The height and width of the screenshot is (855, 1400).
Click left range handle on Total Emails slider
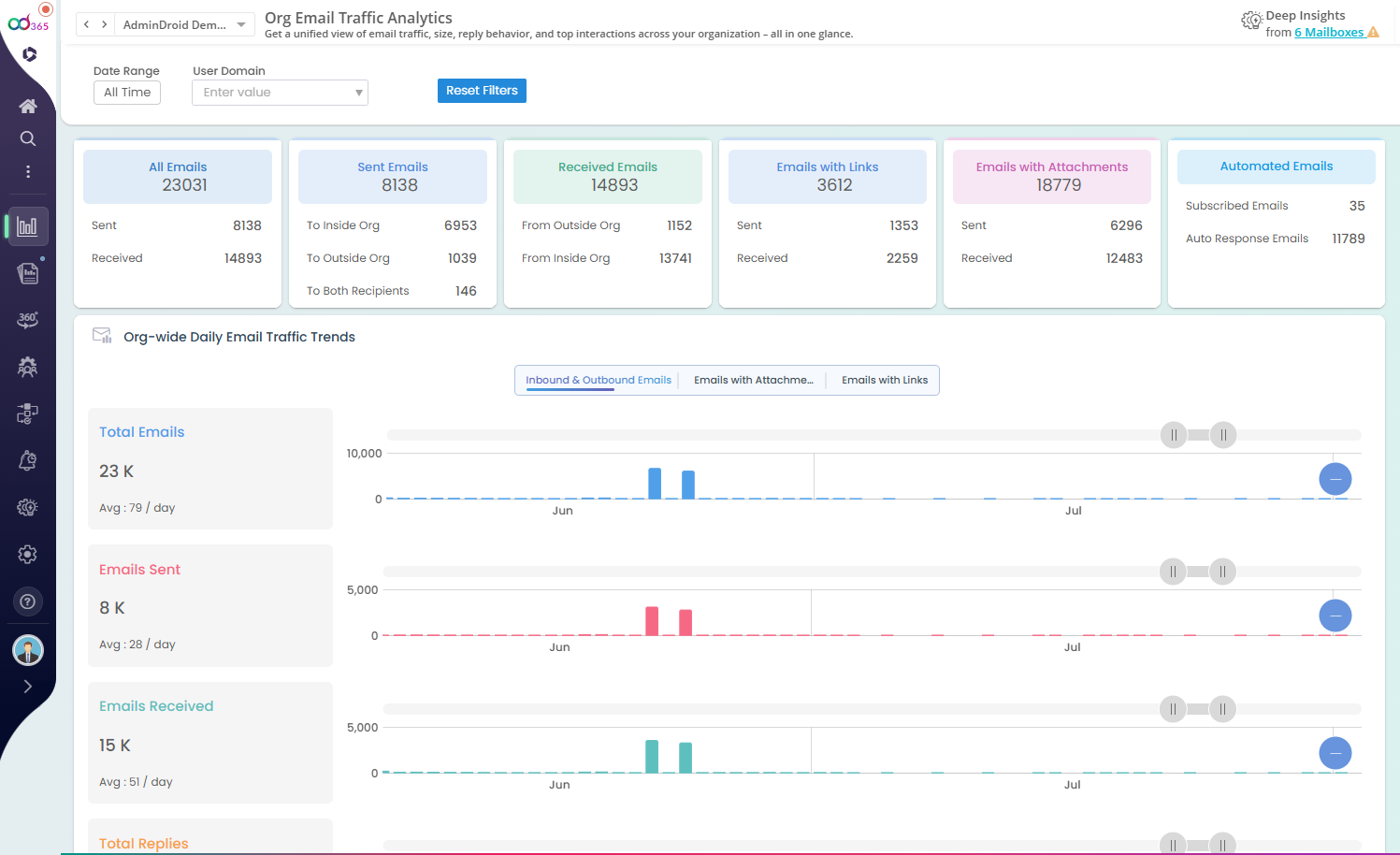pos(1173,435)
